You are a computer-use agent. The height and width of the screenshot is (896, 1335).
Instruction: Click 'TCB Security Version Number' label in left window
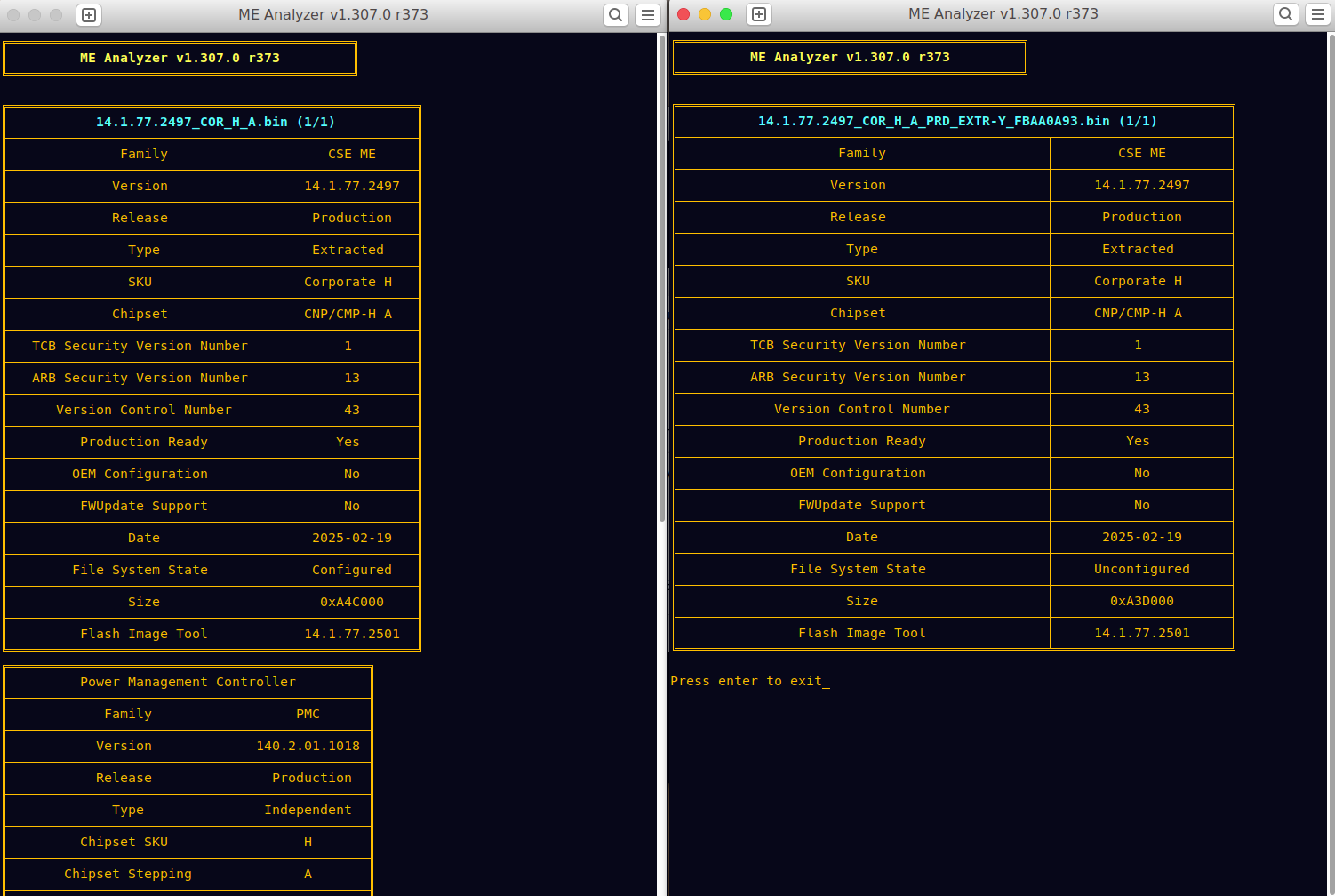[140, 346]
